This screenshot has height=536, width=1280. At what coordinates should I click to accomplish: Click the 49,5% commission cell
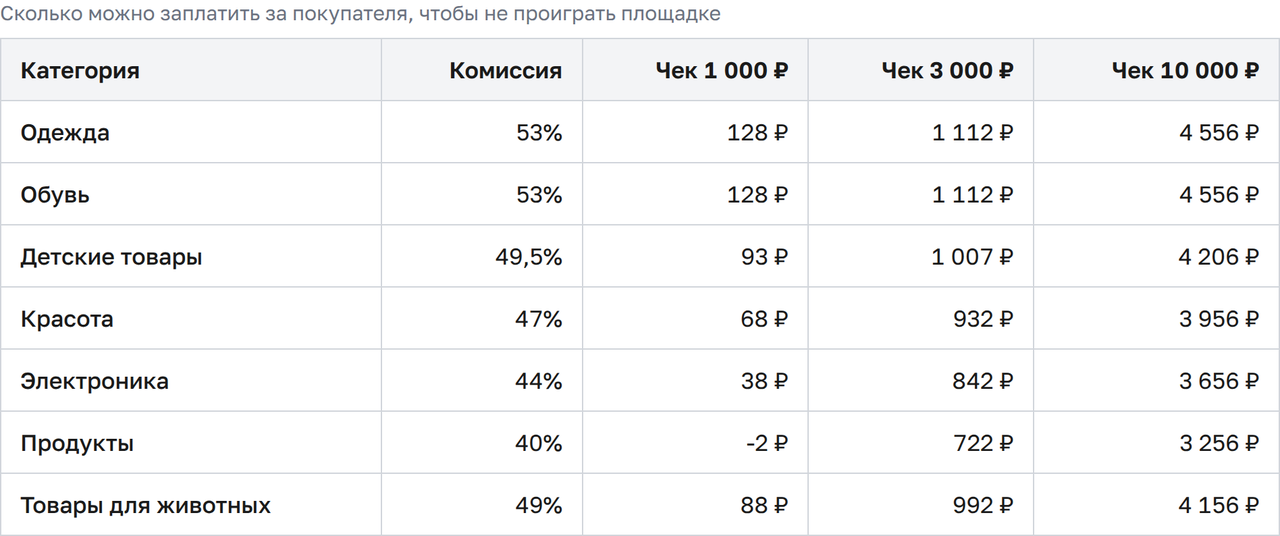[x=529, y=257]
